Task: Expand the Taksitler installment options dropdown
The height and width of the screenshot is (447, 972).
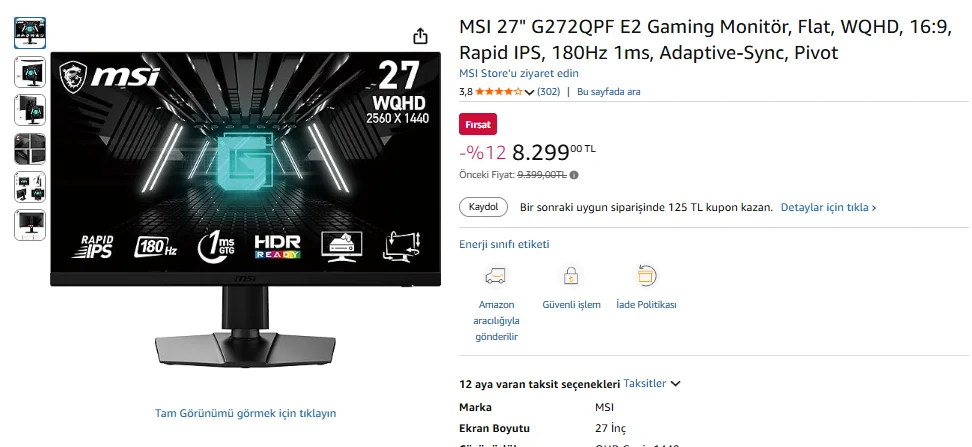Action: tap(652, 383)
